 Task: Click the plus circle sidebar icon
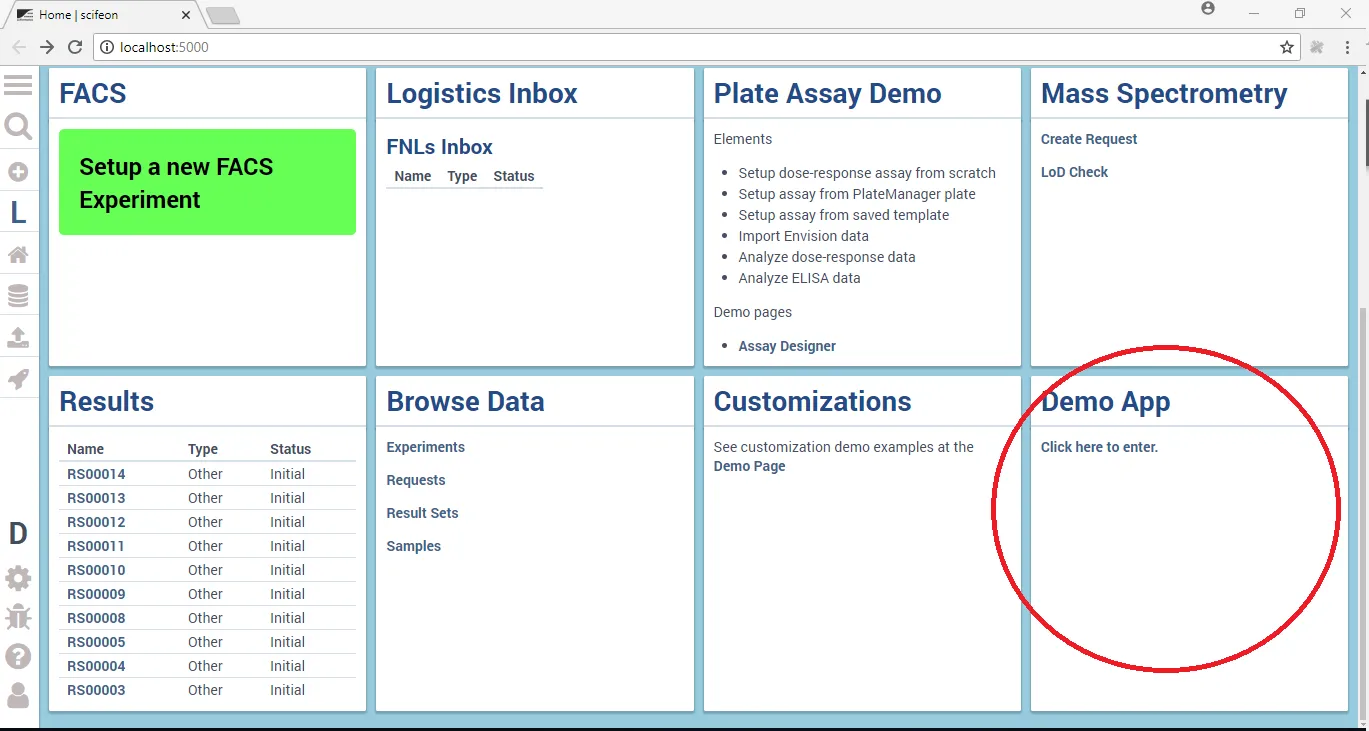[18, 172]
